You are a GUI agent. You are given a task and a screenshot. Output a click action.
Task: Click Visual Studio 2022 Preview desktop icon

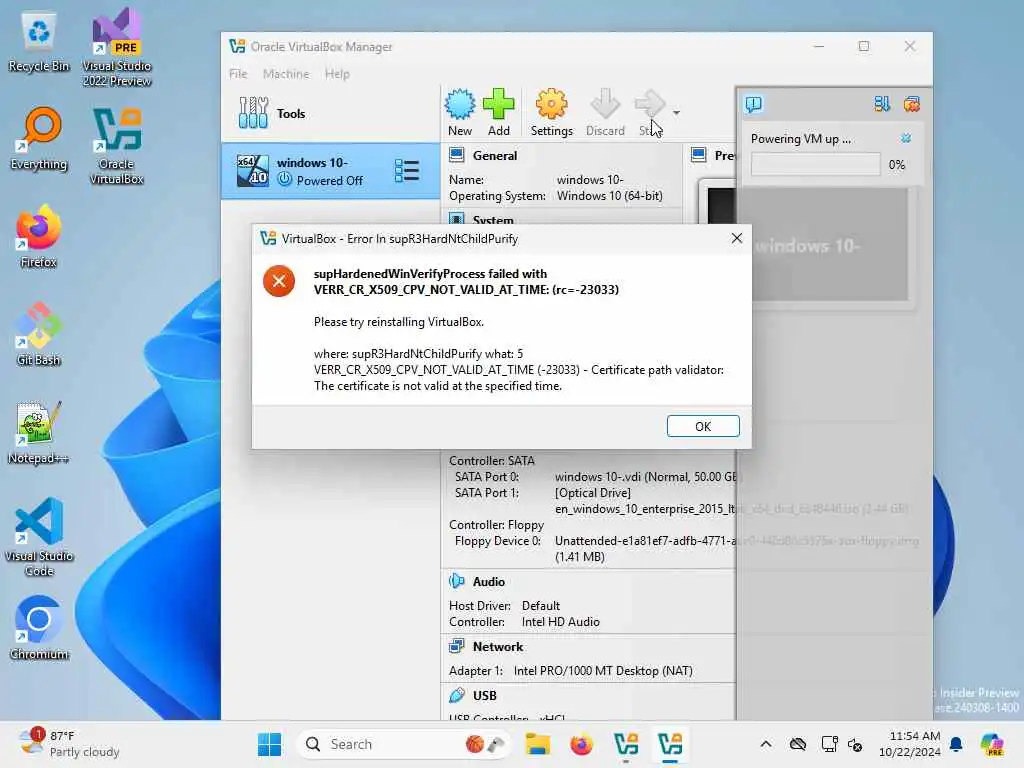pyautogui.click(x=117, y=48)
